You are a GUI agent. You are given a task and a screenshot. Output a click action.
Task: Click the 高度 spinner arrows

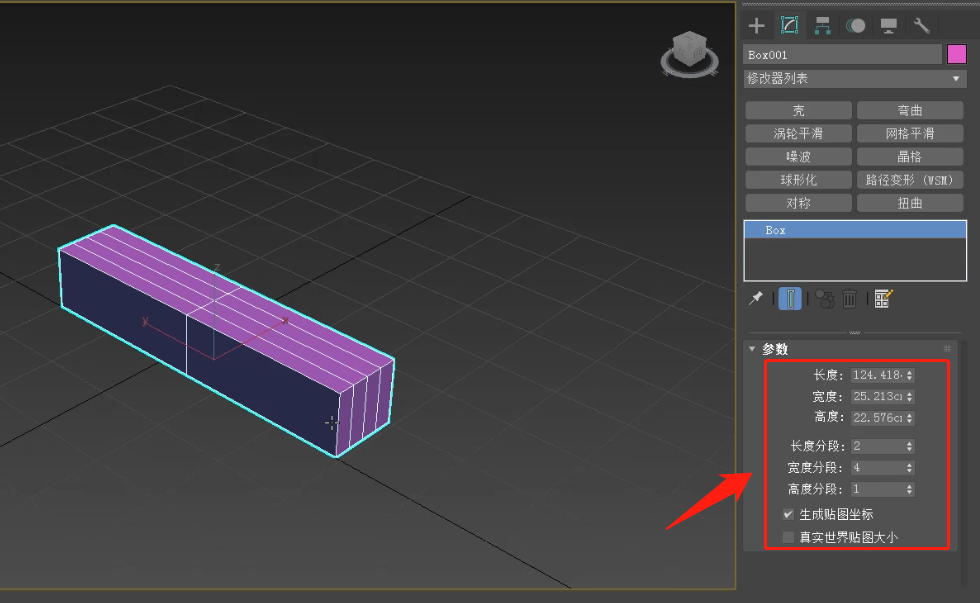pos(909,417)
